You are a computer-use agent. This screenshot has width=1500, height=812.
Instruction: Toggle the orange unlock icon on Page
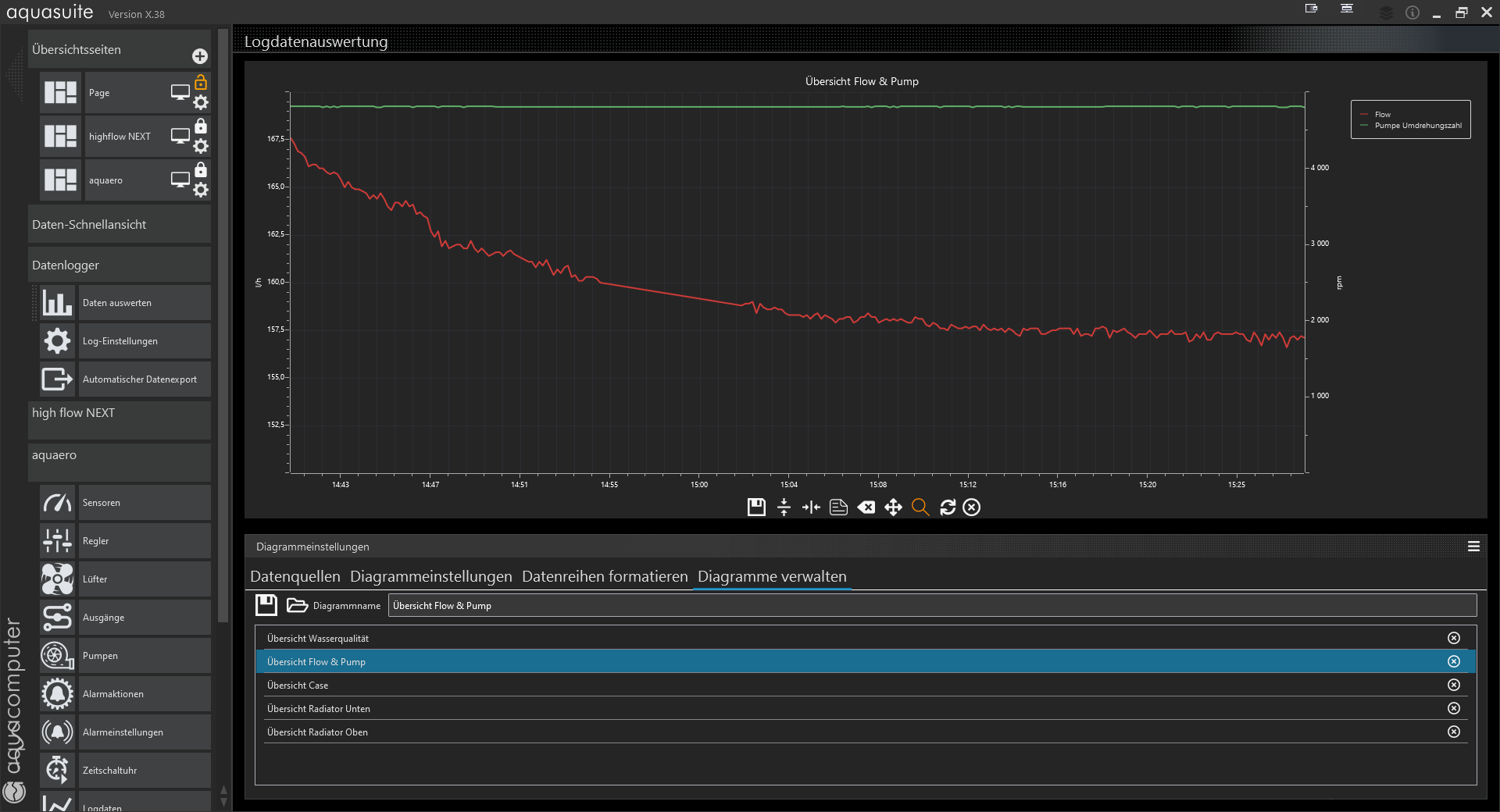(x=201, y=82)
